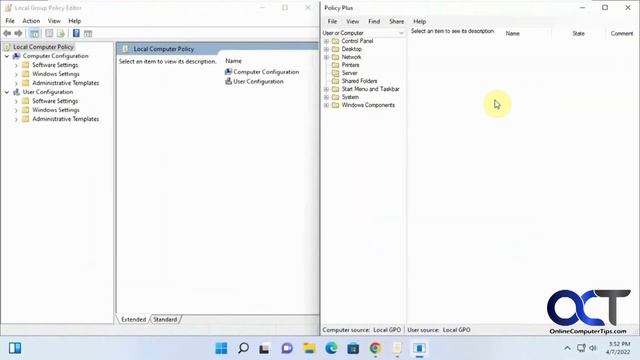Select the Computer Configuration label in the left tree

click(55, 56)
